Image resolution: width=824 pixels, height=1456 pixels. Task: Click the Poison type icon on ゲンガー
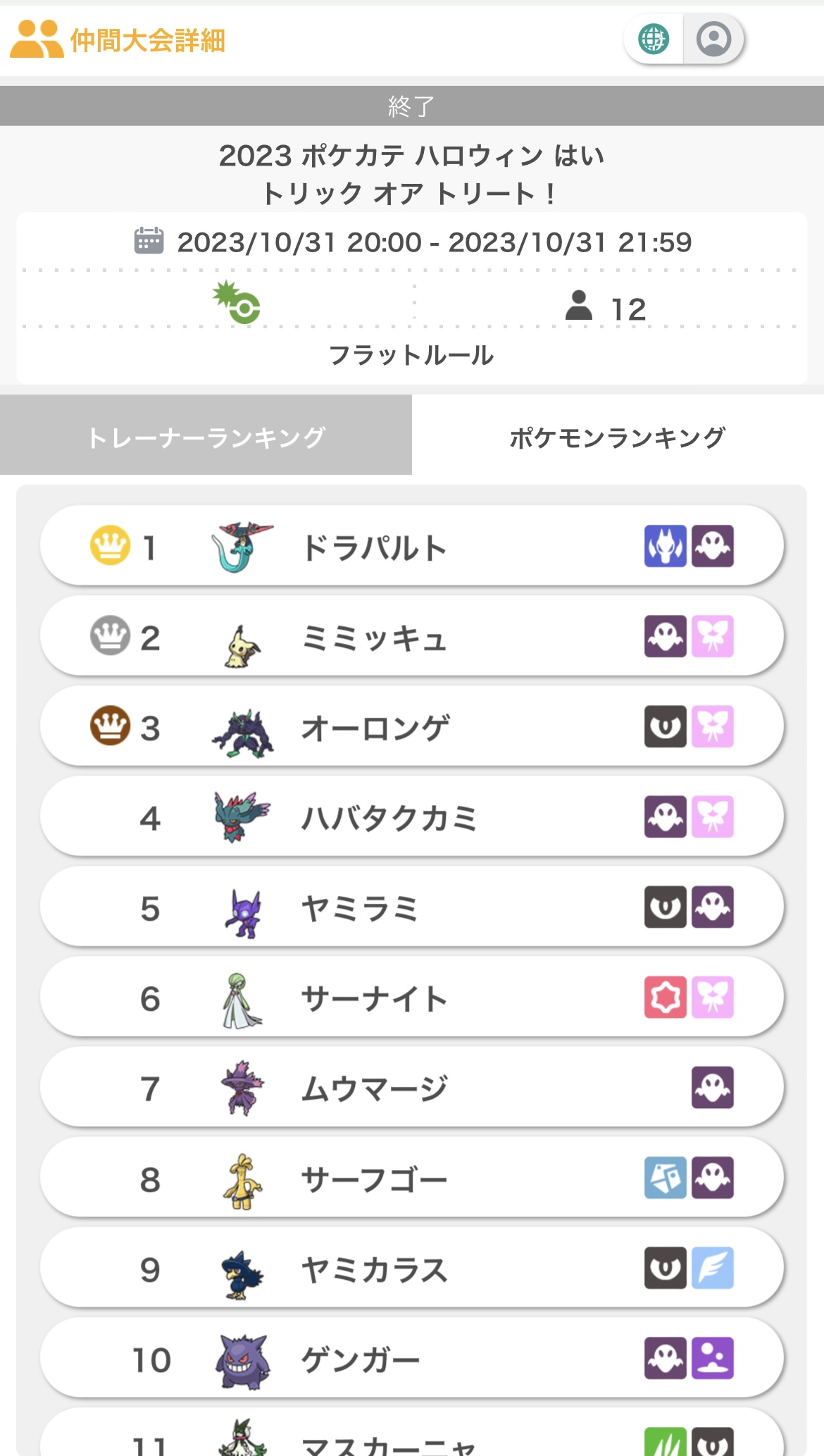[x=713, y=1357]
